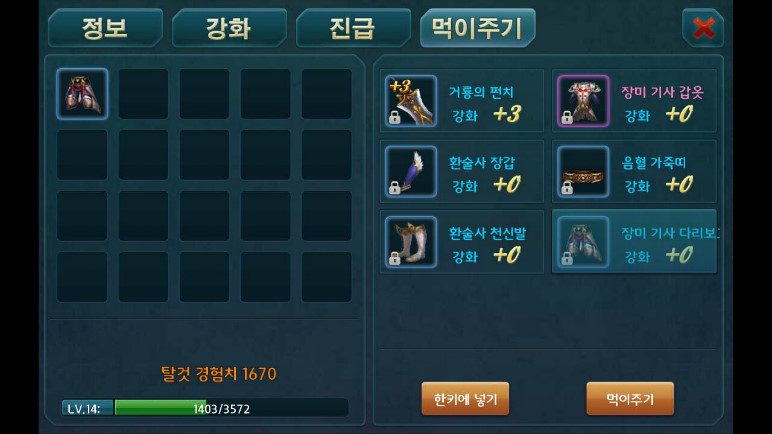Tap the 음혈 가죽띠 item name text

pyautogui.click(x=653, y=163)
